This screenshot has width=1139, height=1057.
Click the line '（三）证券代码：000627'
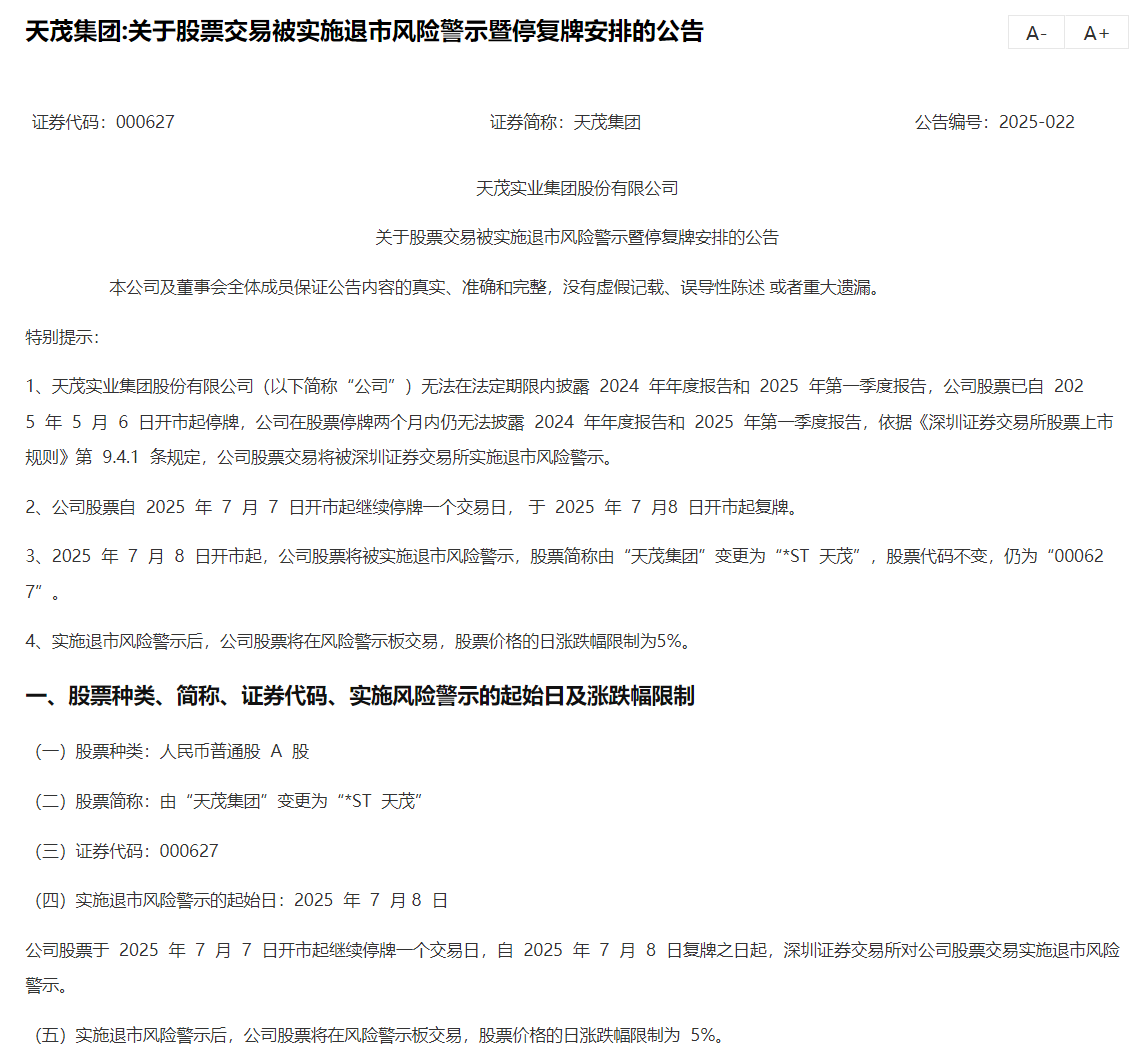(x=126, y=851)
